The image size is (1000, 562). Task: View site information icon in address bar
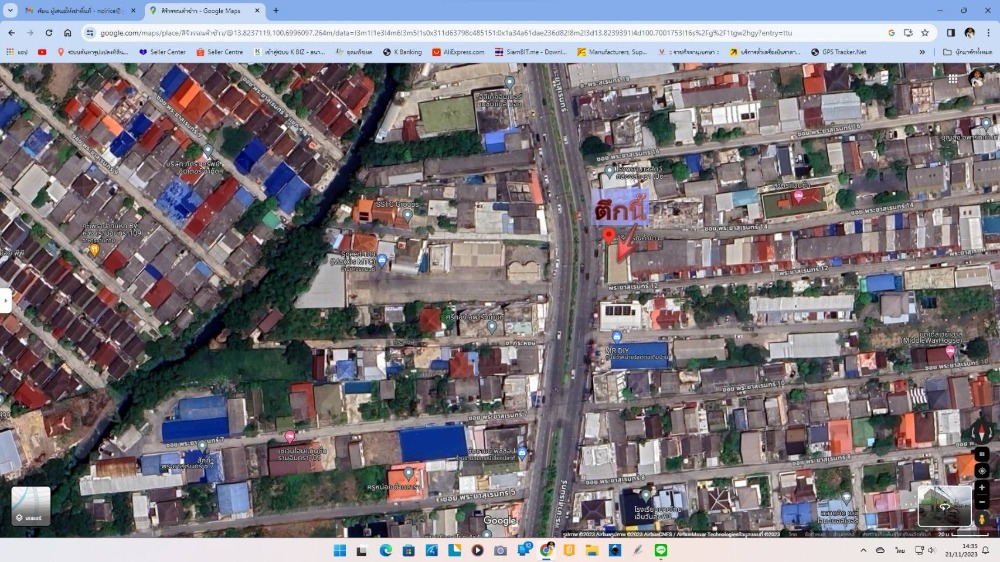tap(90, 33)
